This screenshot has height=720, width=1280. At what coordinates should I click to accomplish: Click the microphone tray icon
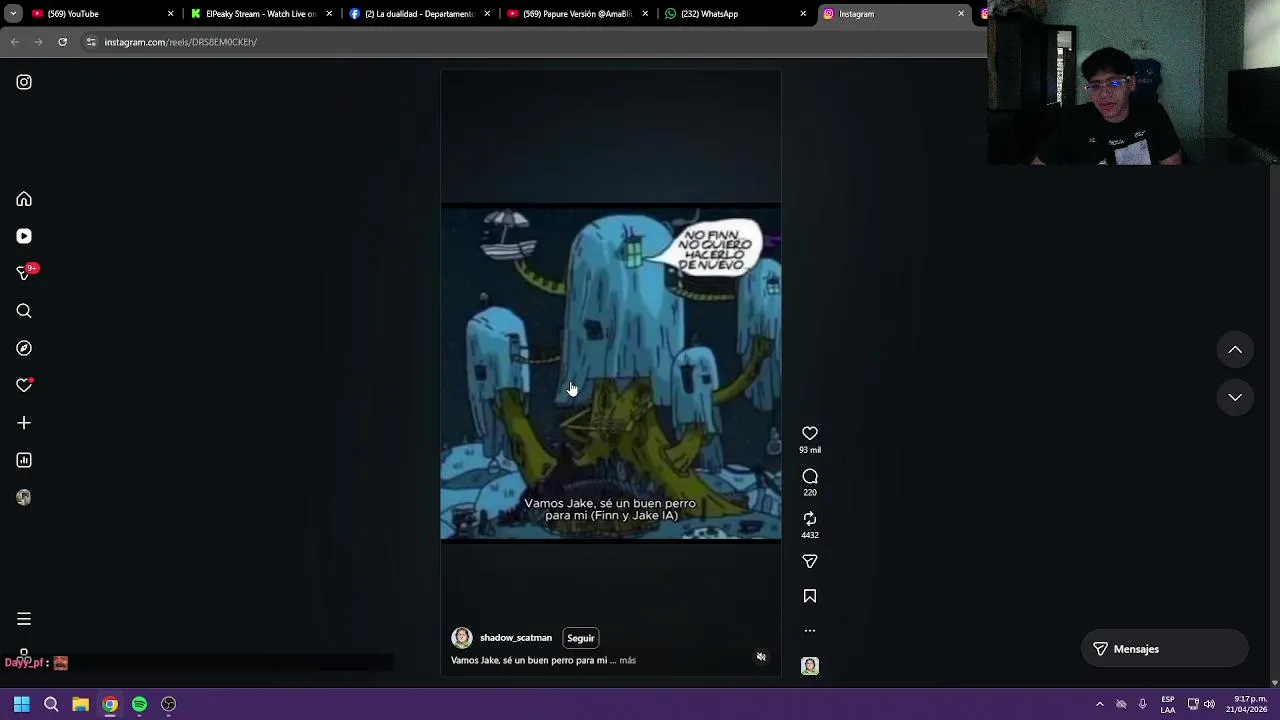coord(1142,704)
